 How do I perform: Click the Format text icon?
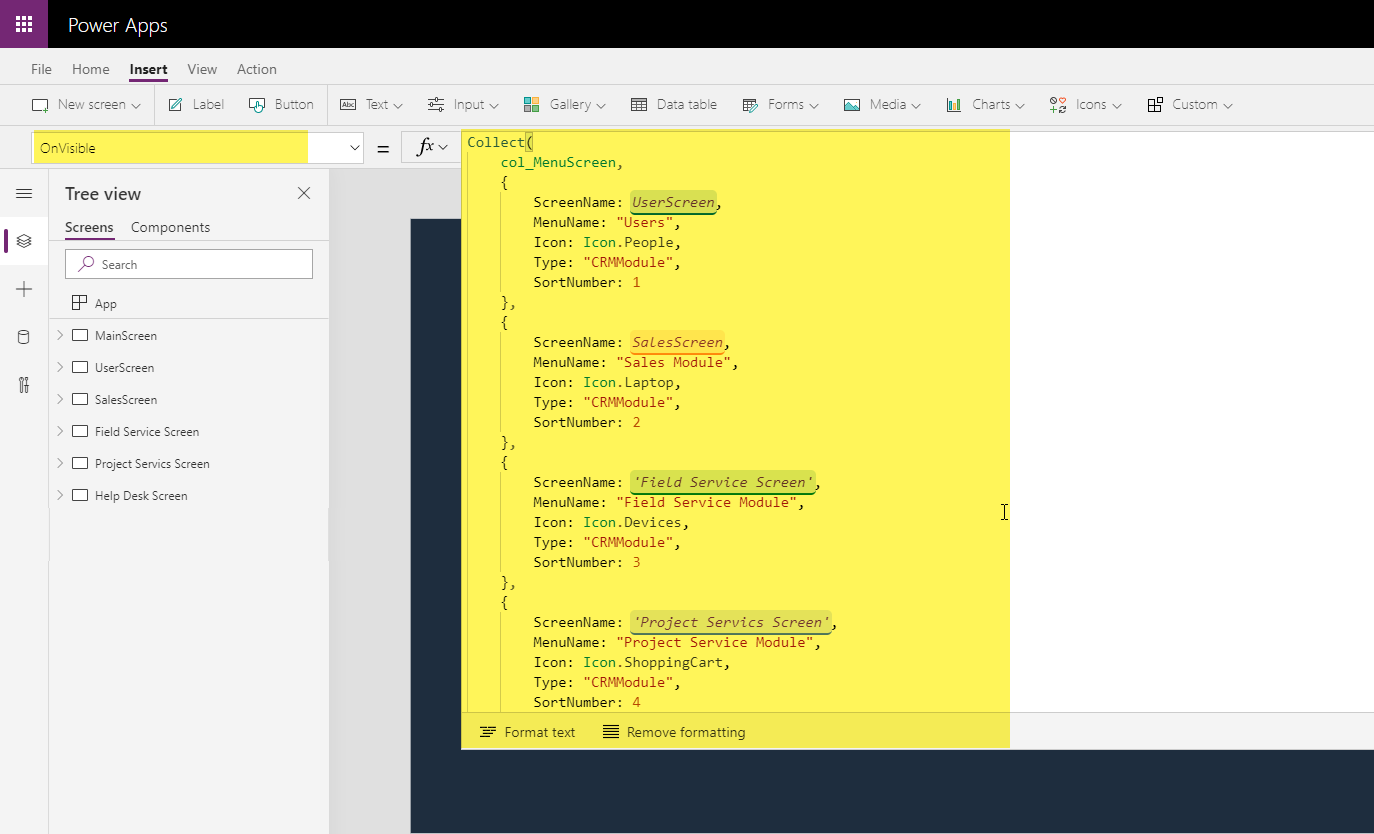pos(488,732)
